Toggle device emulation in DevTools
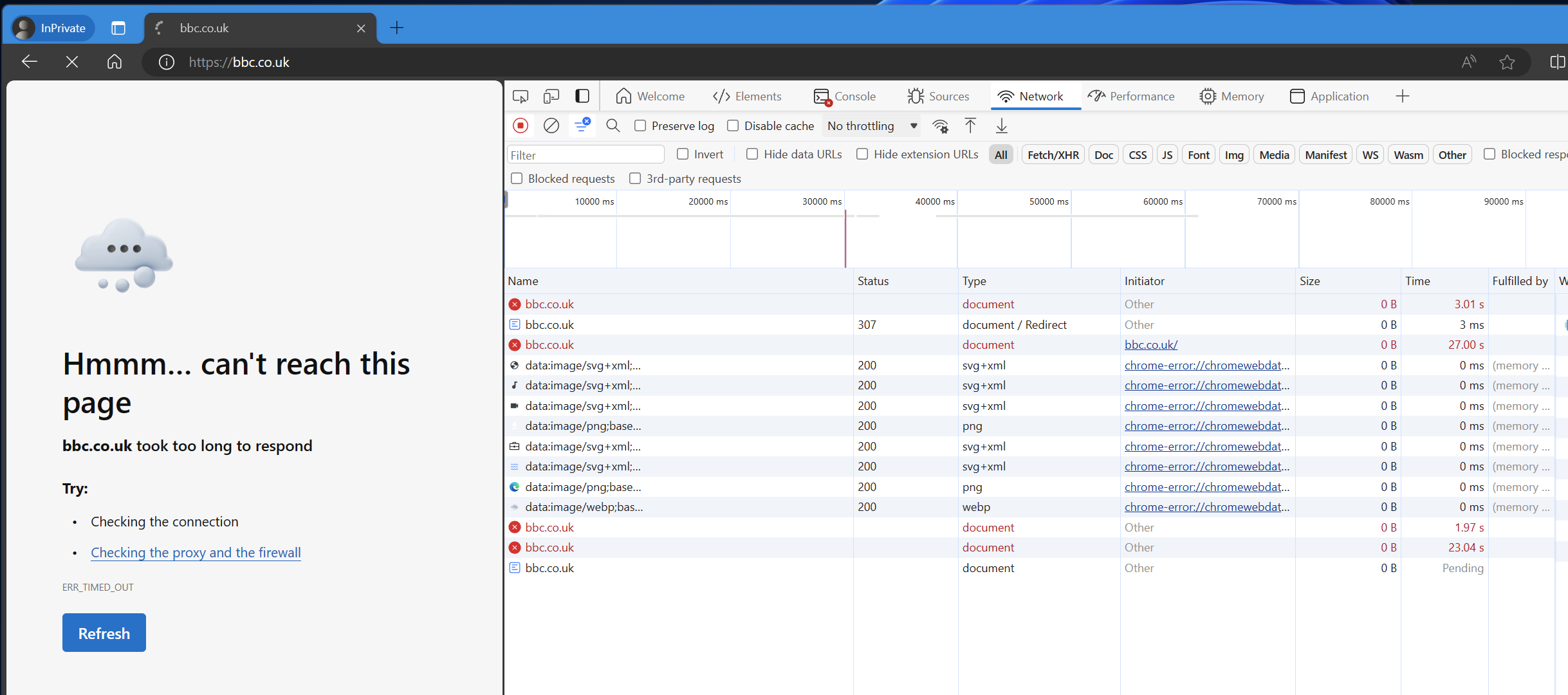Screen dimensions: 1568x695 click(551, 97)
